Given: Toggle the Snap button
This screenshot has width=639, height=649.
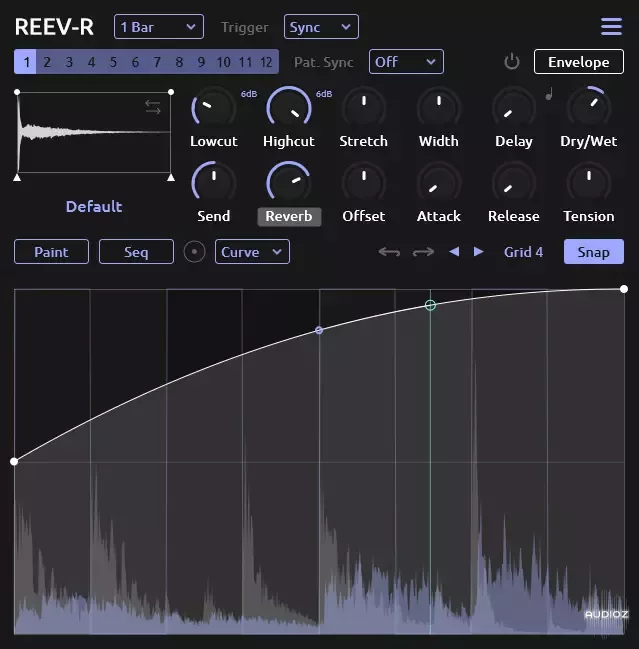Looking at the screenshot, I should 593,252.
